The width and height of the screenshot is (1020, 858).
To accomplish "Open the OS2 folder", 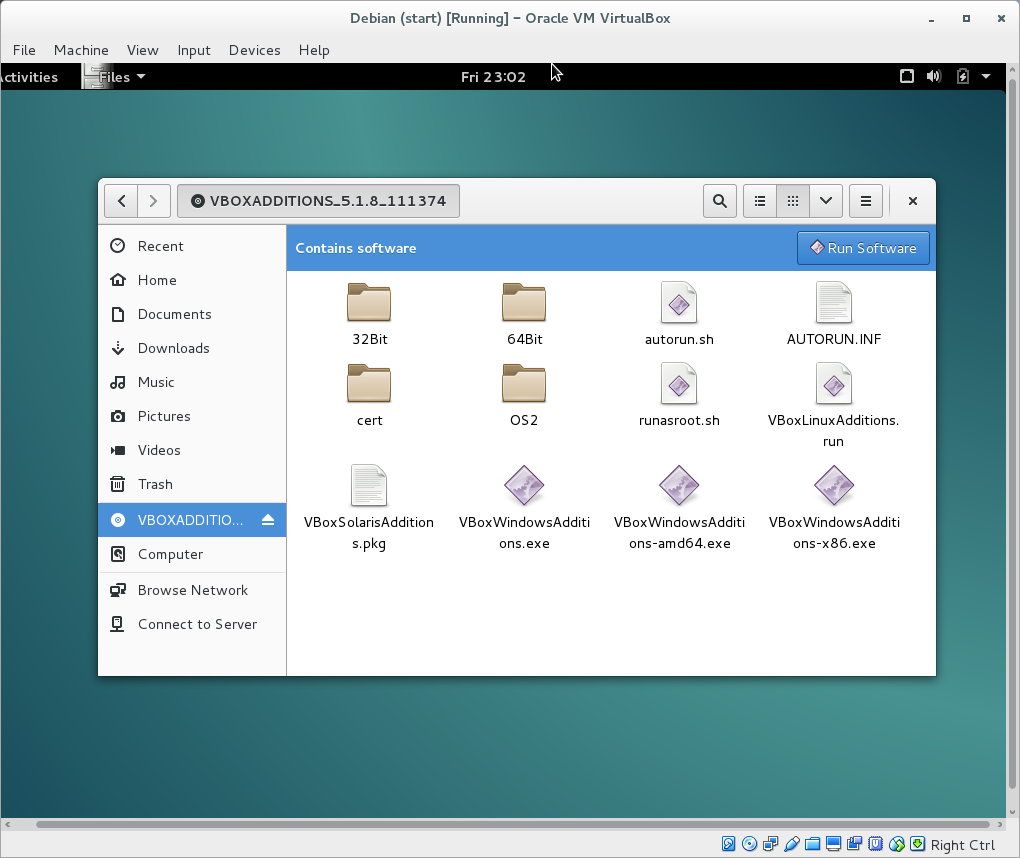I will coord(524,395).
